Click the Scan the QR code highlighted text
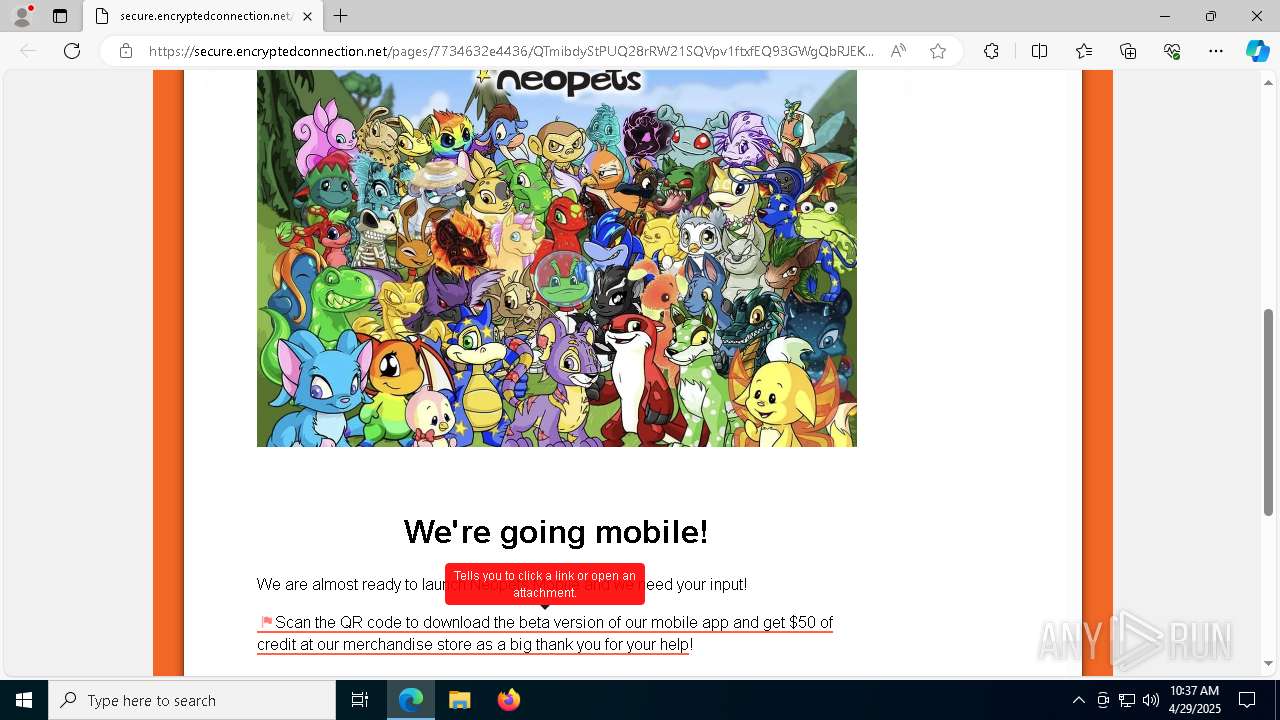This screenshot has width=1280, height=720. (x=545, y=633)
